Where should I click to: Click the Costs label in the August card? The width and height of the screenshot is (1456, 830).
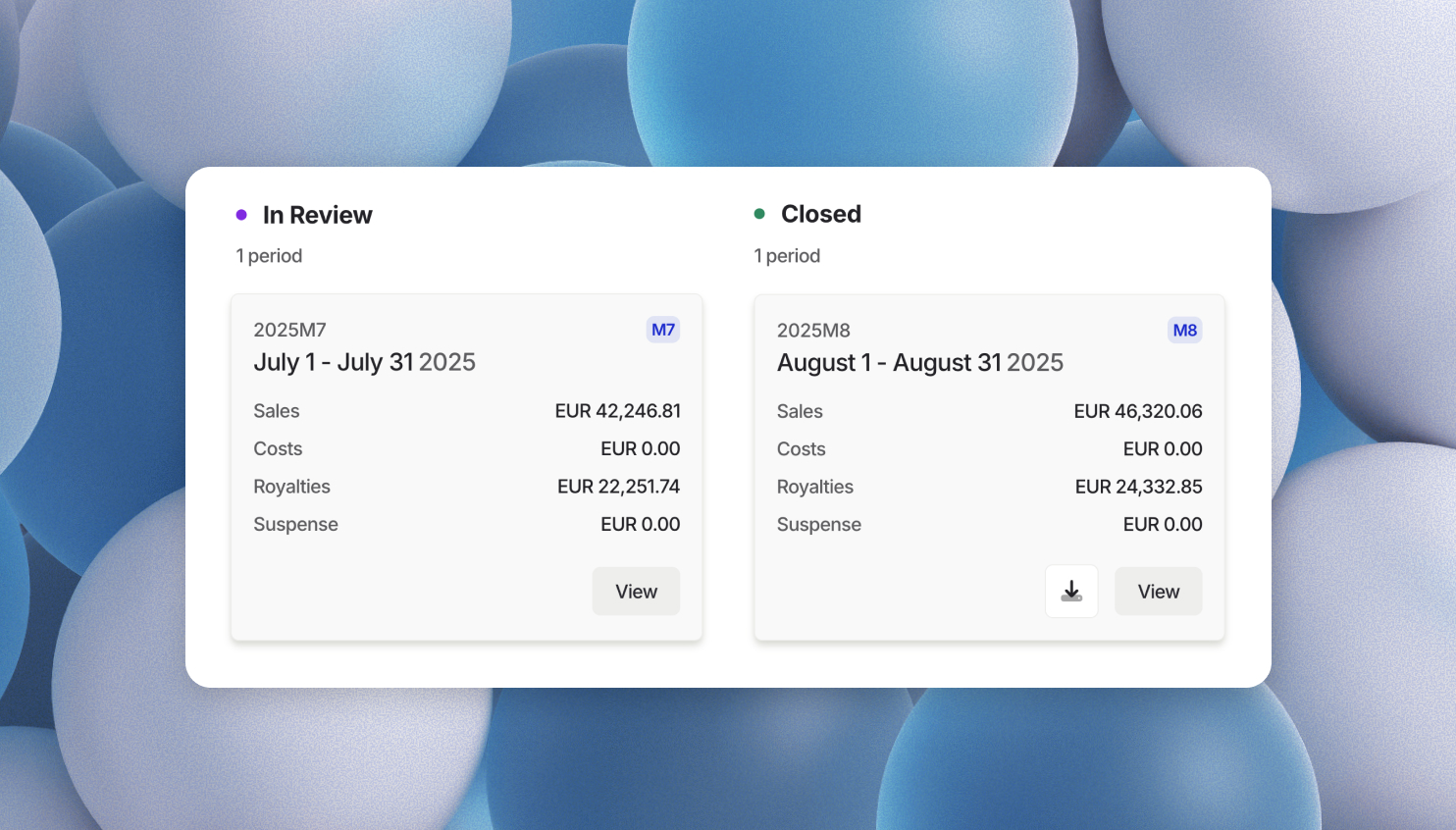[x=802, y=449]
